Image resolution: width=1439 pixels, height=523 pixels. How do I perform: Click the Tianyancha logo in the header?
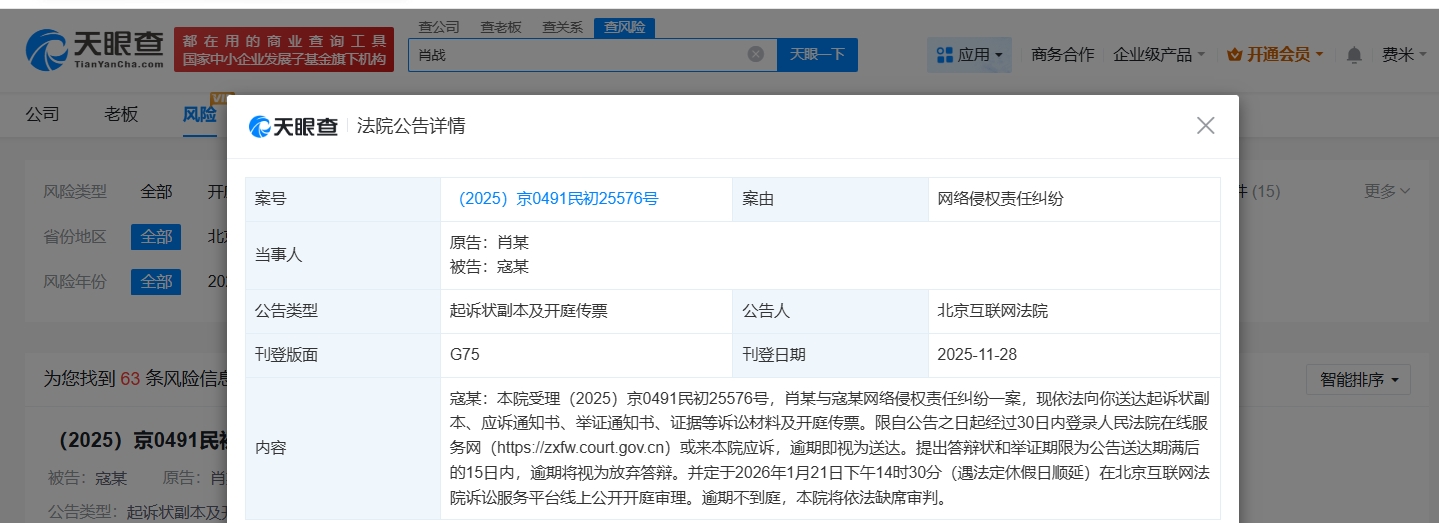(x=95, y=48)
